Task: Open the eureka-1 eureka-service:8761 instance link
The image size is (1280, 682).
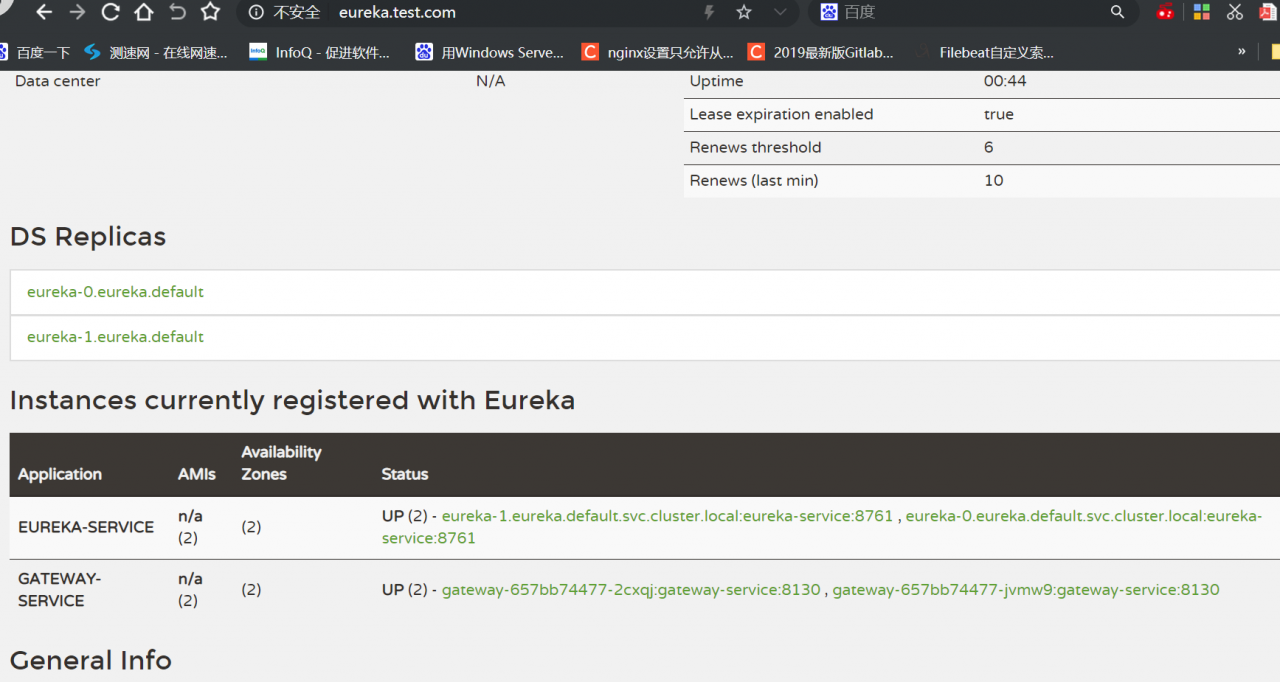Action: tap(667, 516)
